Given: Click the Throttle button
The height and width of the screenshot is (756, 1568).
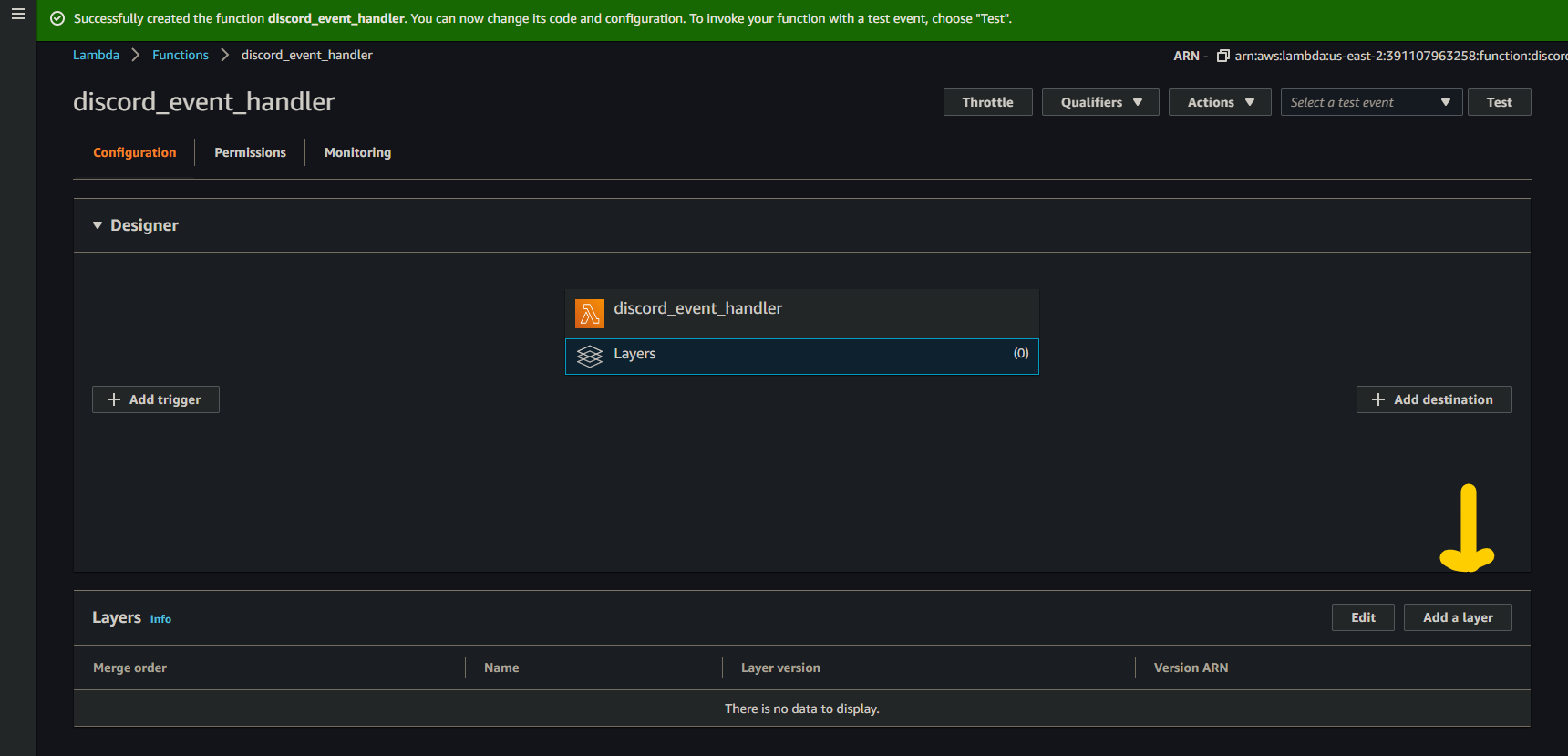Looking at the screenshot, I should tap(987, 102).
